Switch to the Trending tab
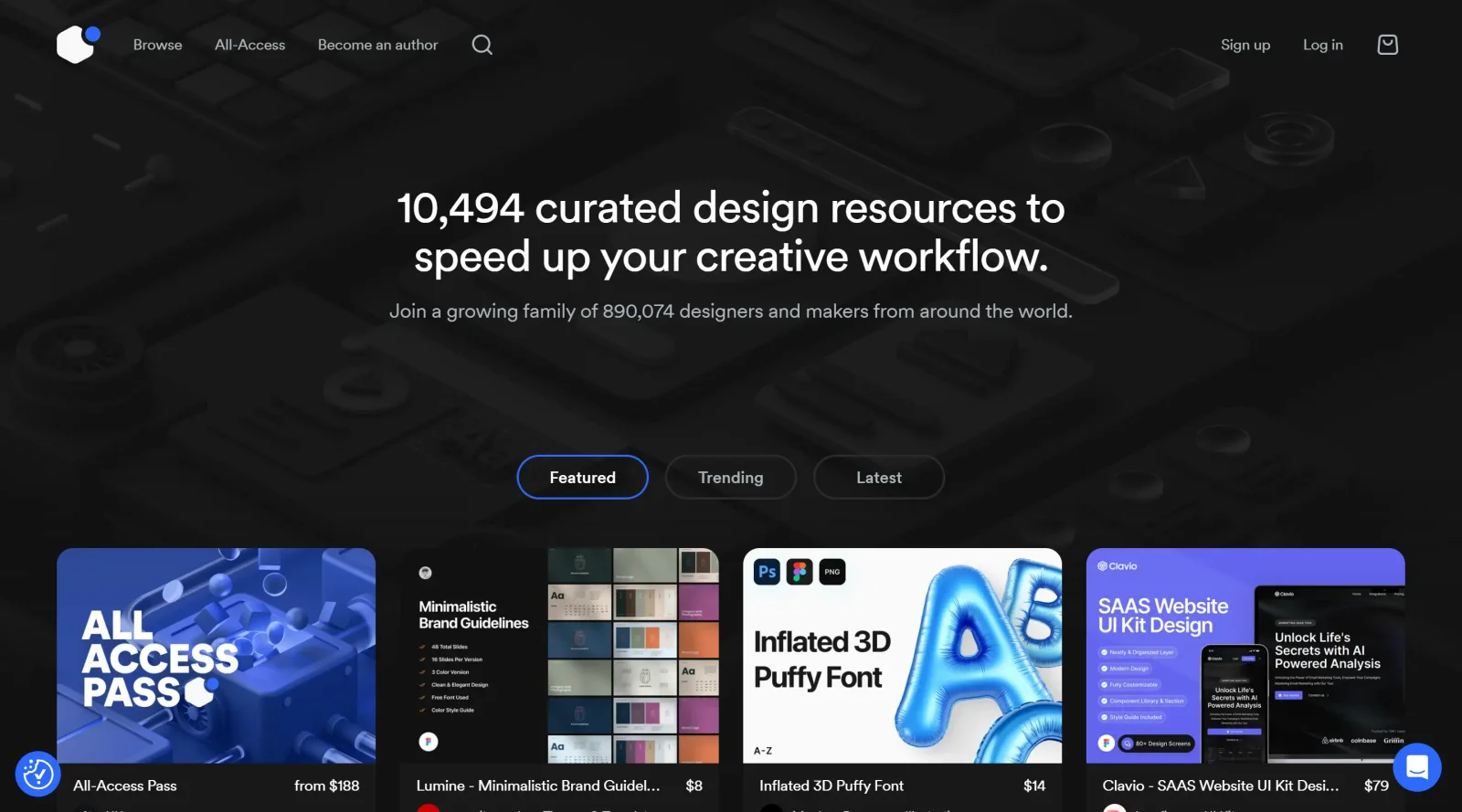 (731, 477)
